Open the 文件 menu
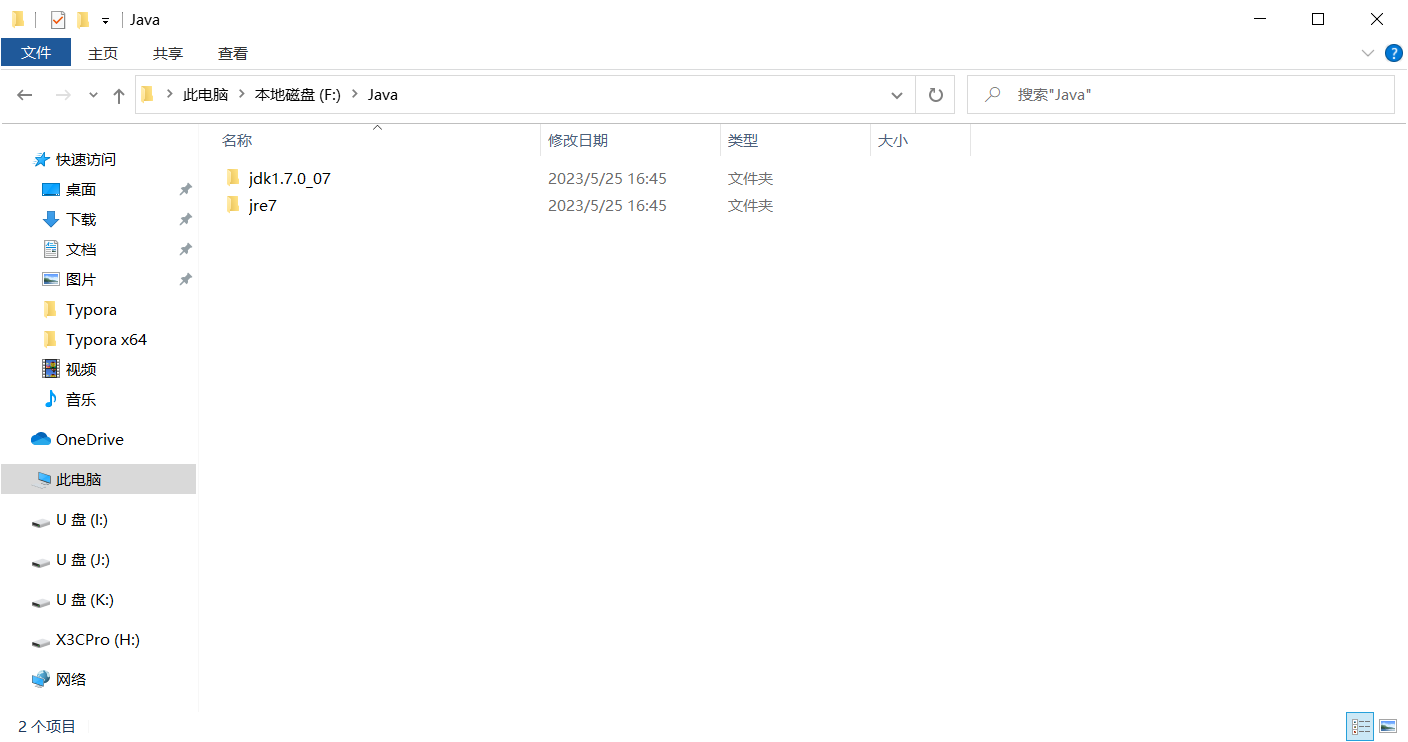Viewport: 1408px width, 742px height. [x=36, y=53]
